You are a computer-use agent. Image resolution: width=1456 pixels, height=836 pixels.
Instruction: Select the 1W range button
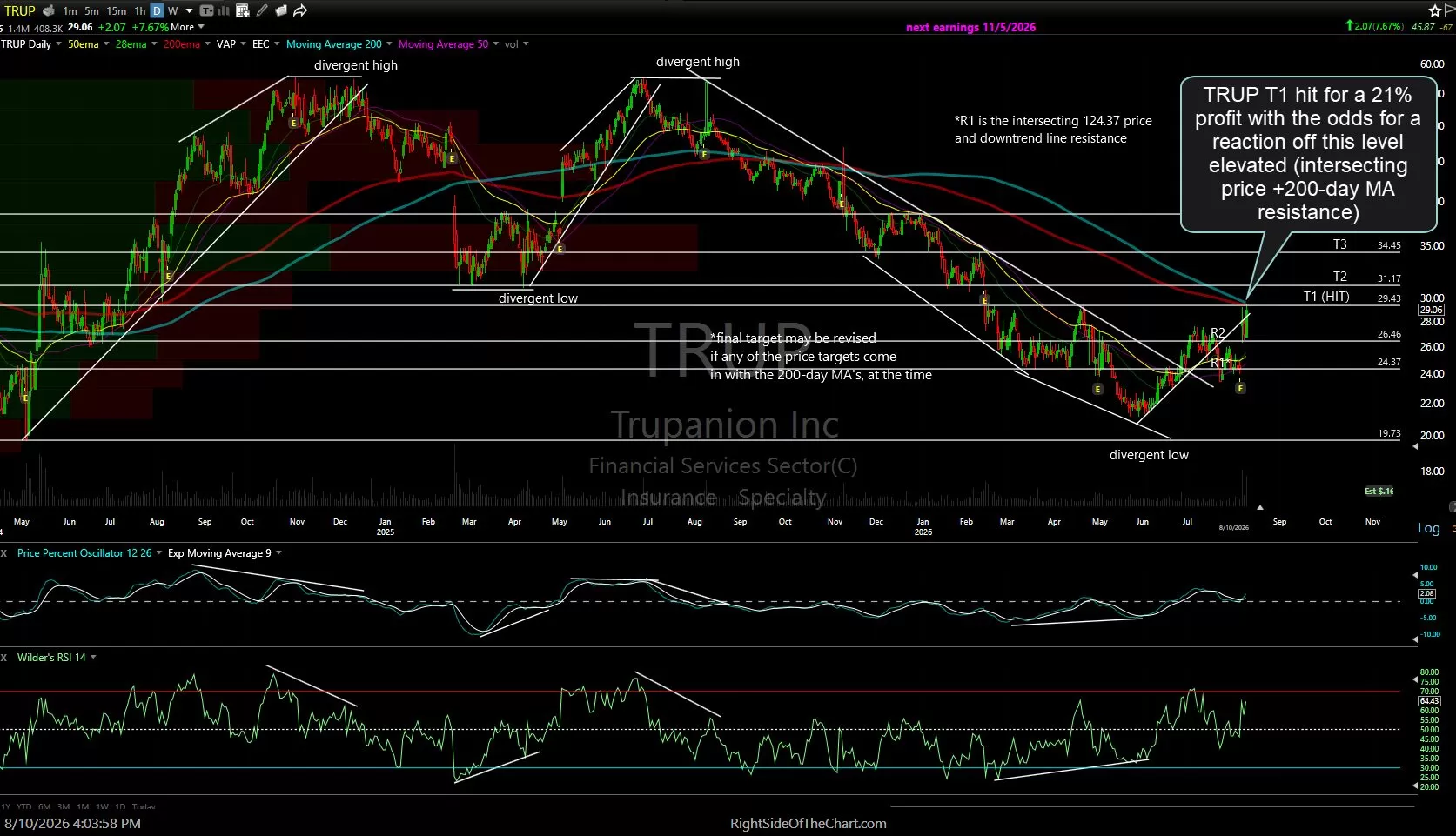103,807
